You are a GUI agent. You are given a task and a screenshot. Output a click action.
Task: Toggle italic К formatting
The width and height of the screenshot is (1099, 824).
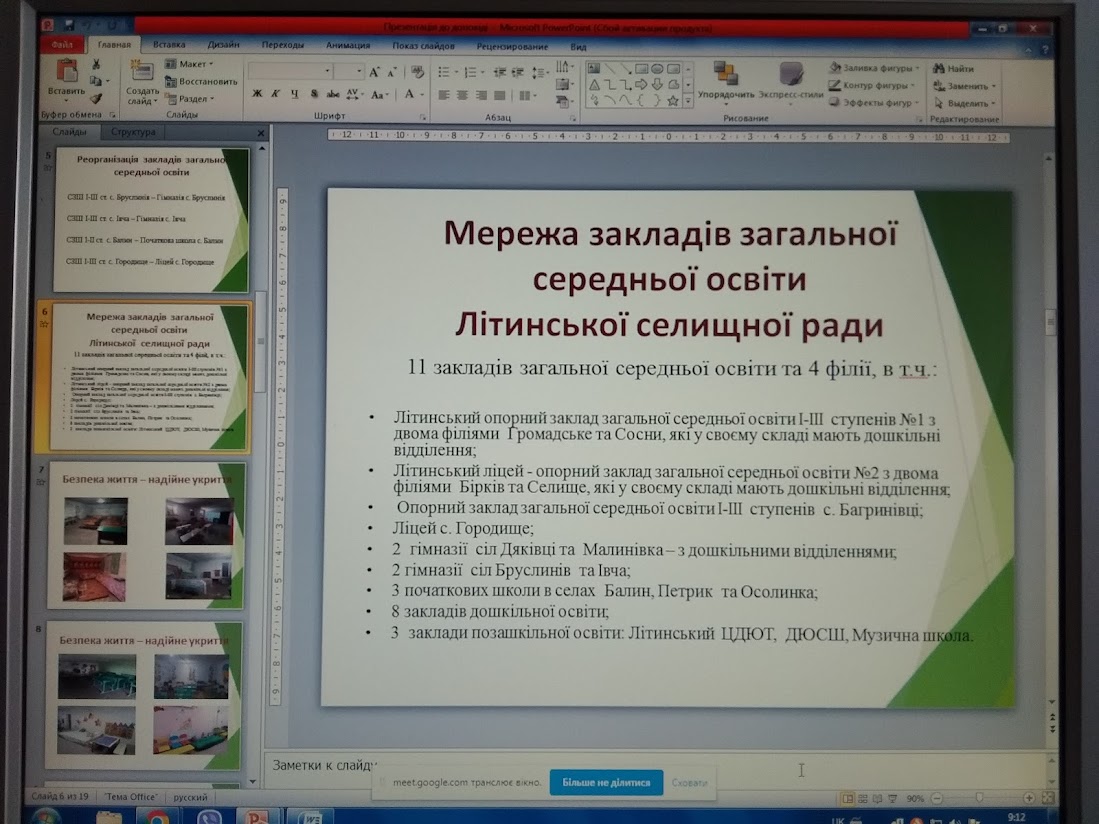[x=276, y=94]
